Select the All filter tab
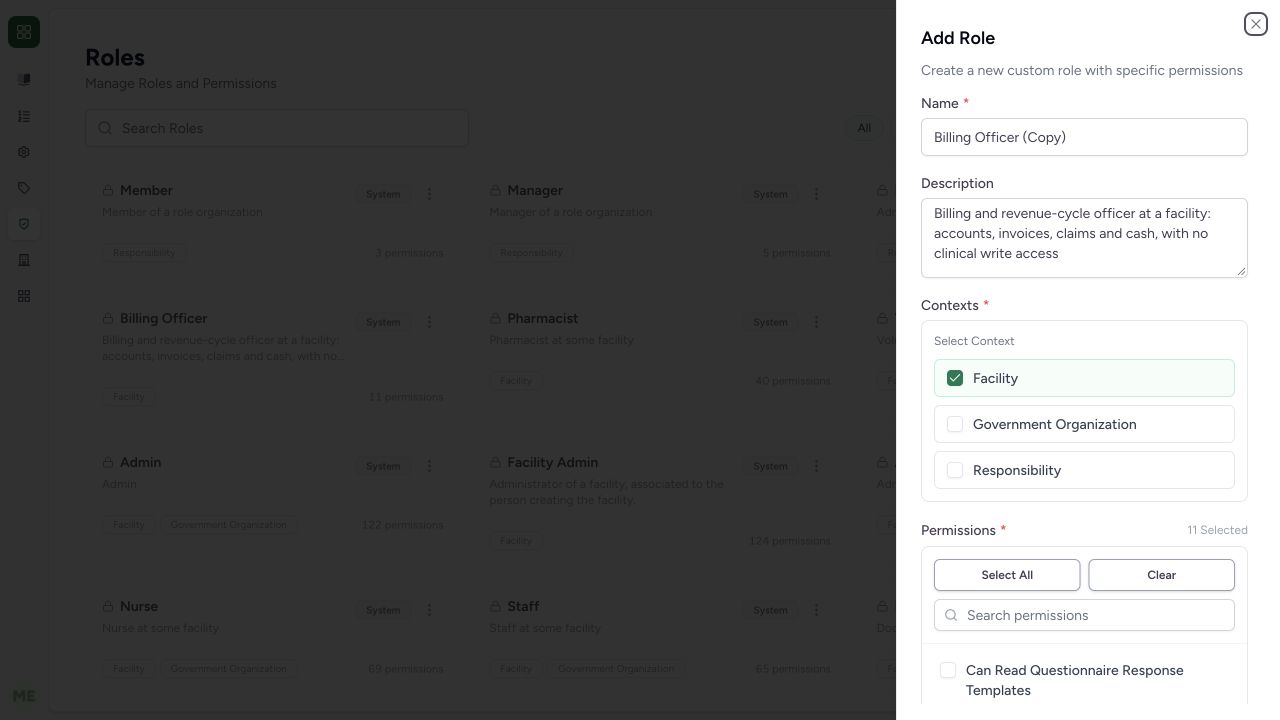1280x720 pixels. pos(864,128)
